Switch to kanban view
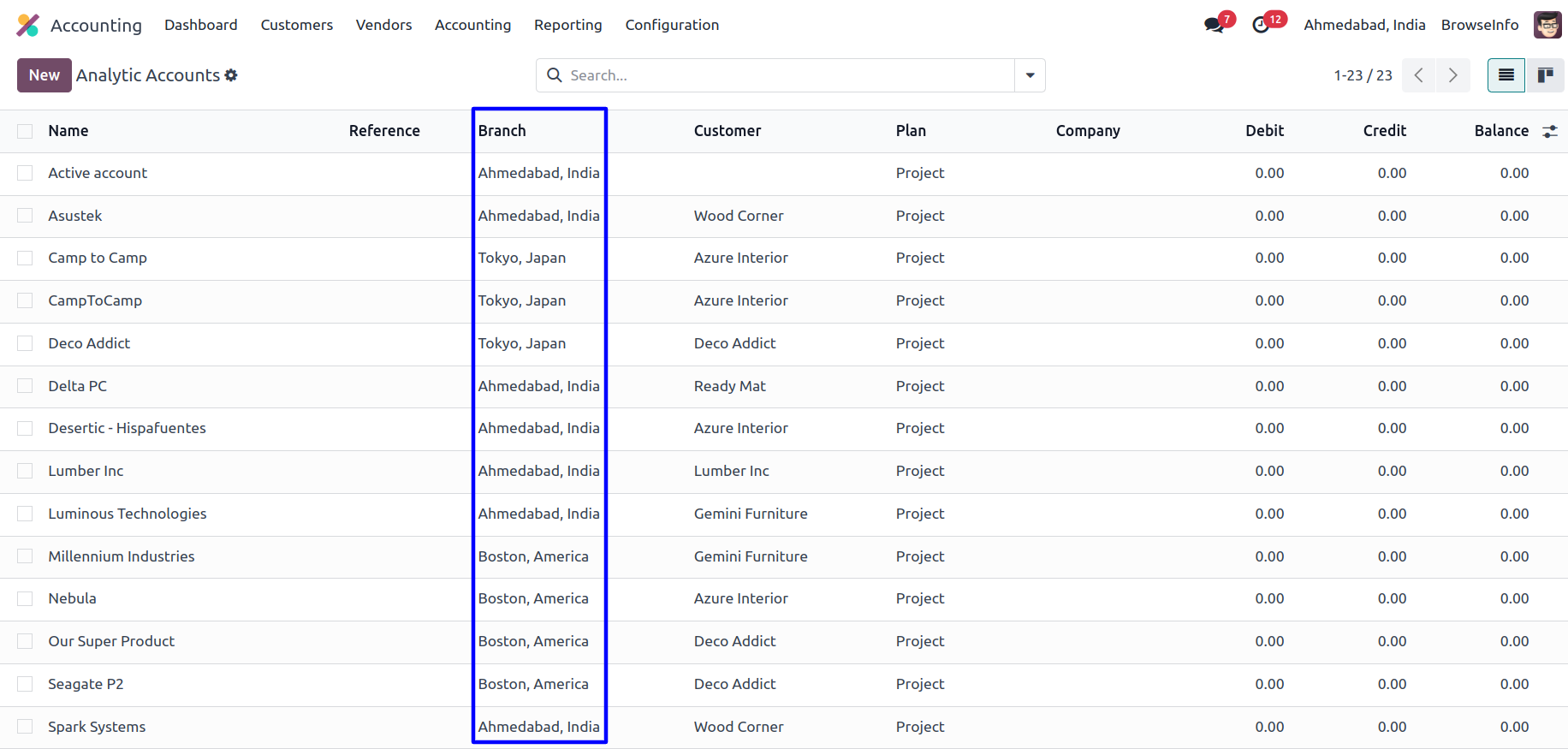The width and height of the screenshot is (1568, 749). pyautogui.click(x=1546, y=75)
